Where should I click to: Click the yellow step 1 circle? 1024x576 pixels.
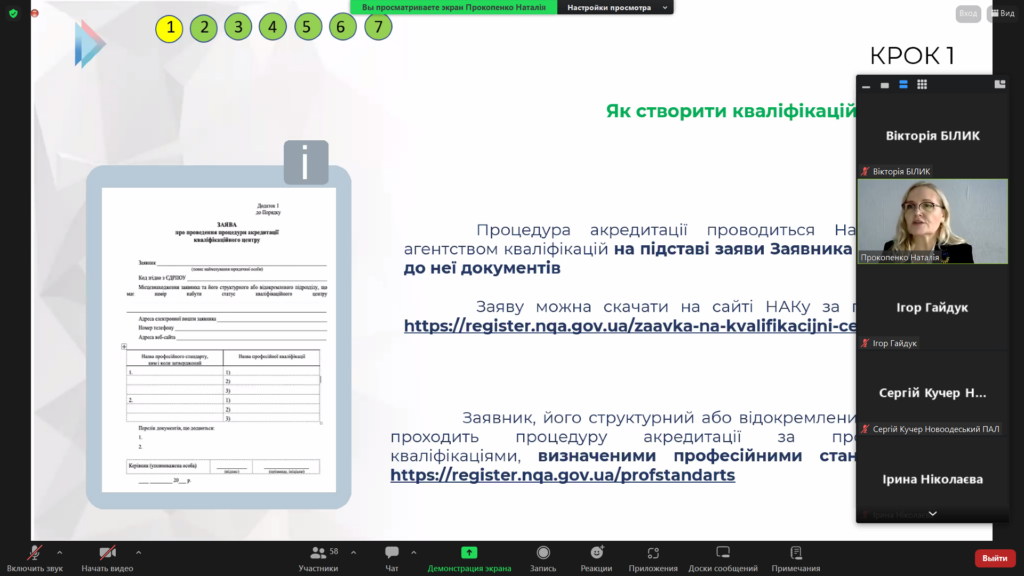tap(169, 27)
